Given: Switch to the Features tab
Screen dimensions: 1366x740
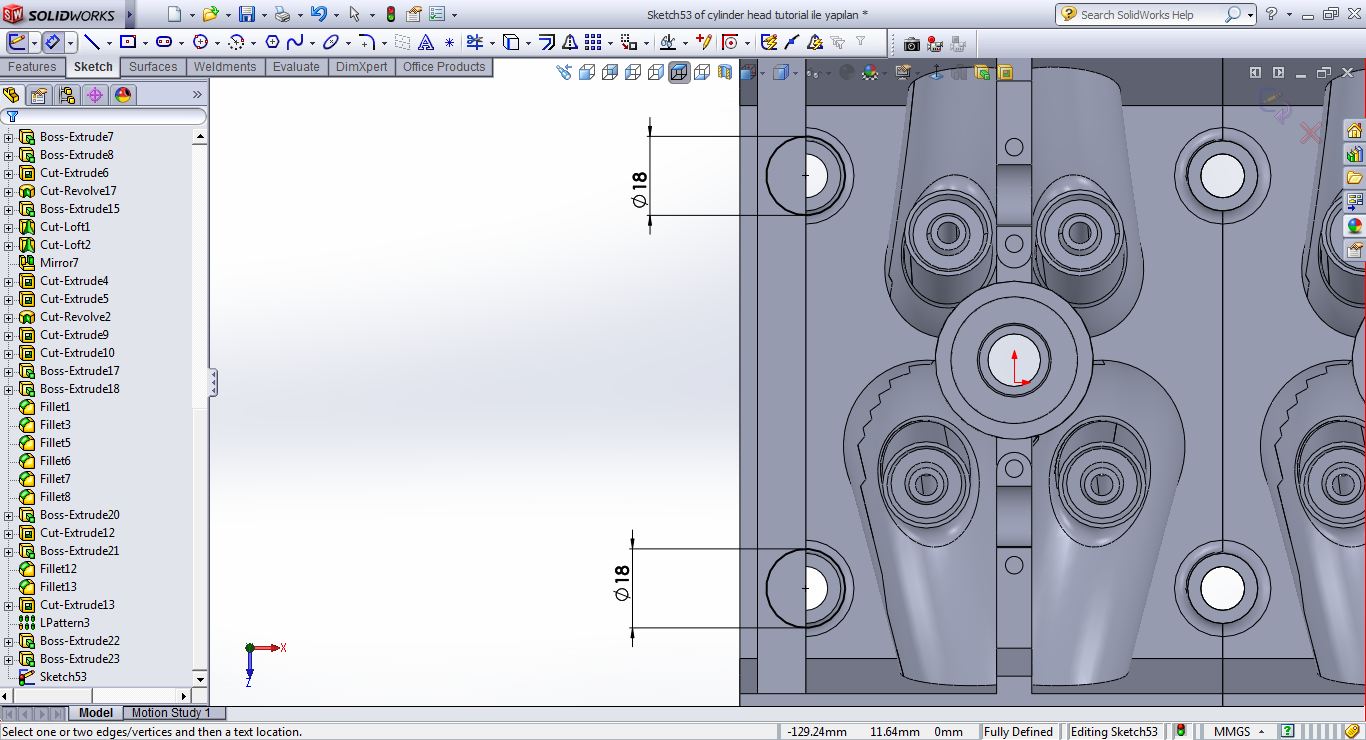Looking at the screenshot, I should (x=32, y=67).
